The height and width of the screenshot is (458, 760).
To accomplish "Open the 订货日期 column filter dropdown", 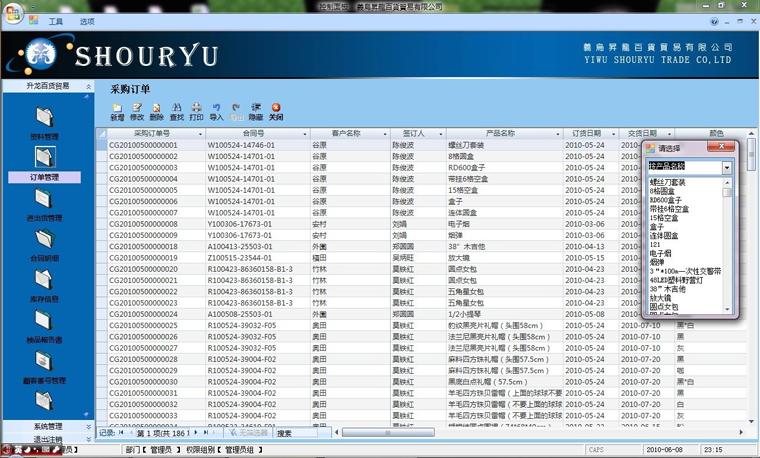I will [x=614, y=134].
